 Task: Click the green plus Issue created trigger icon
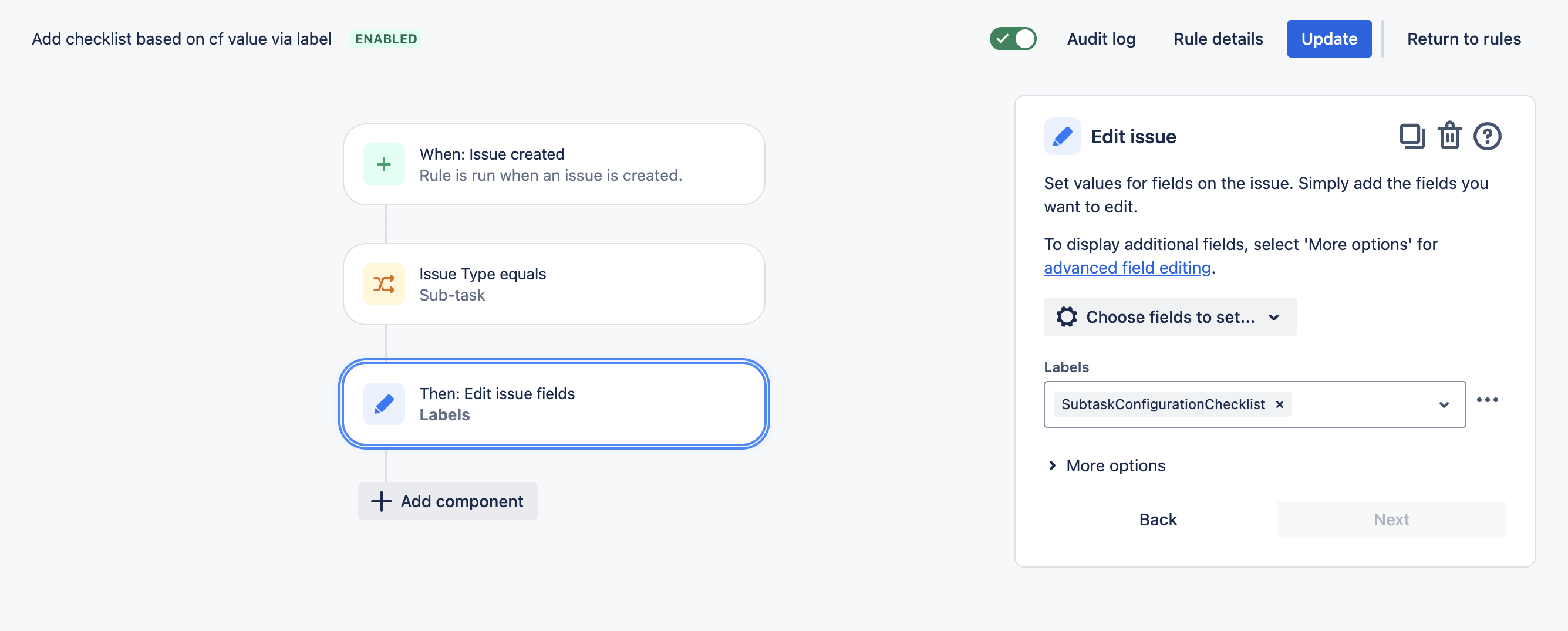pos(383,164)
